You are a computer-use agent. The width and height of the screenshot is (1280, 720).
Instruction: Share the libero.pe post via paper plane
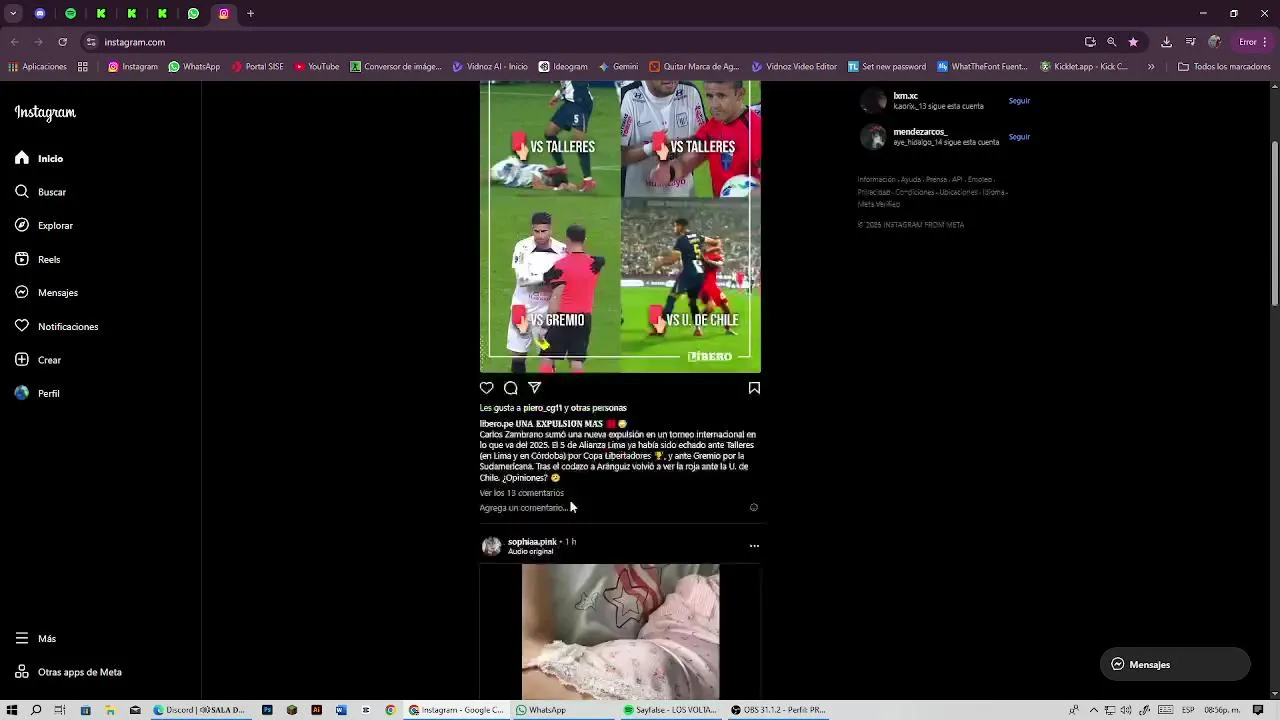pos(535,388)
